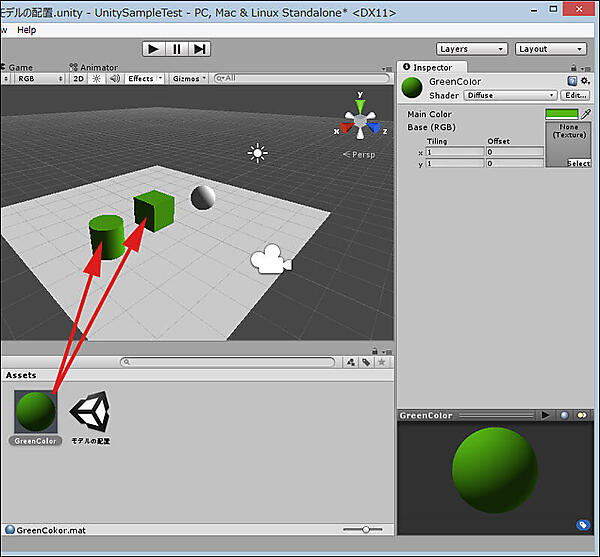600x557 pixels.
Task: Toggle scene lighting sun icon
Action: pyautogui.click(x=96, y=78)
